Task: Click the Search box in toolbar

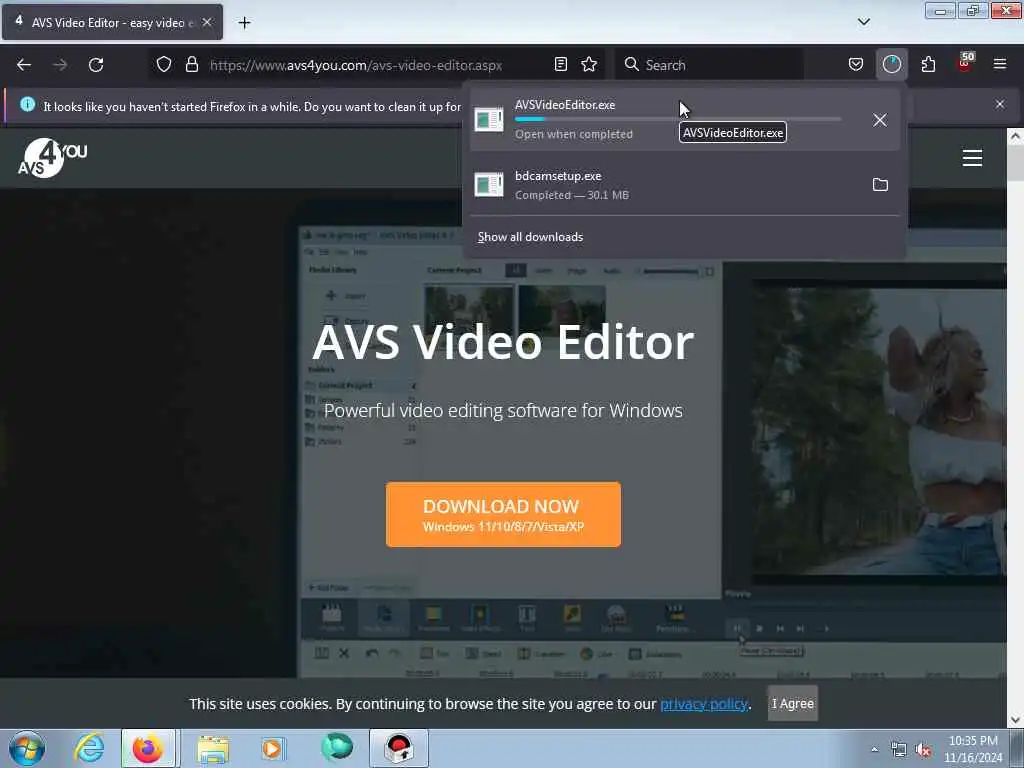Action: (x=710, y=65)
